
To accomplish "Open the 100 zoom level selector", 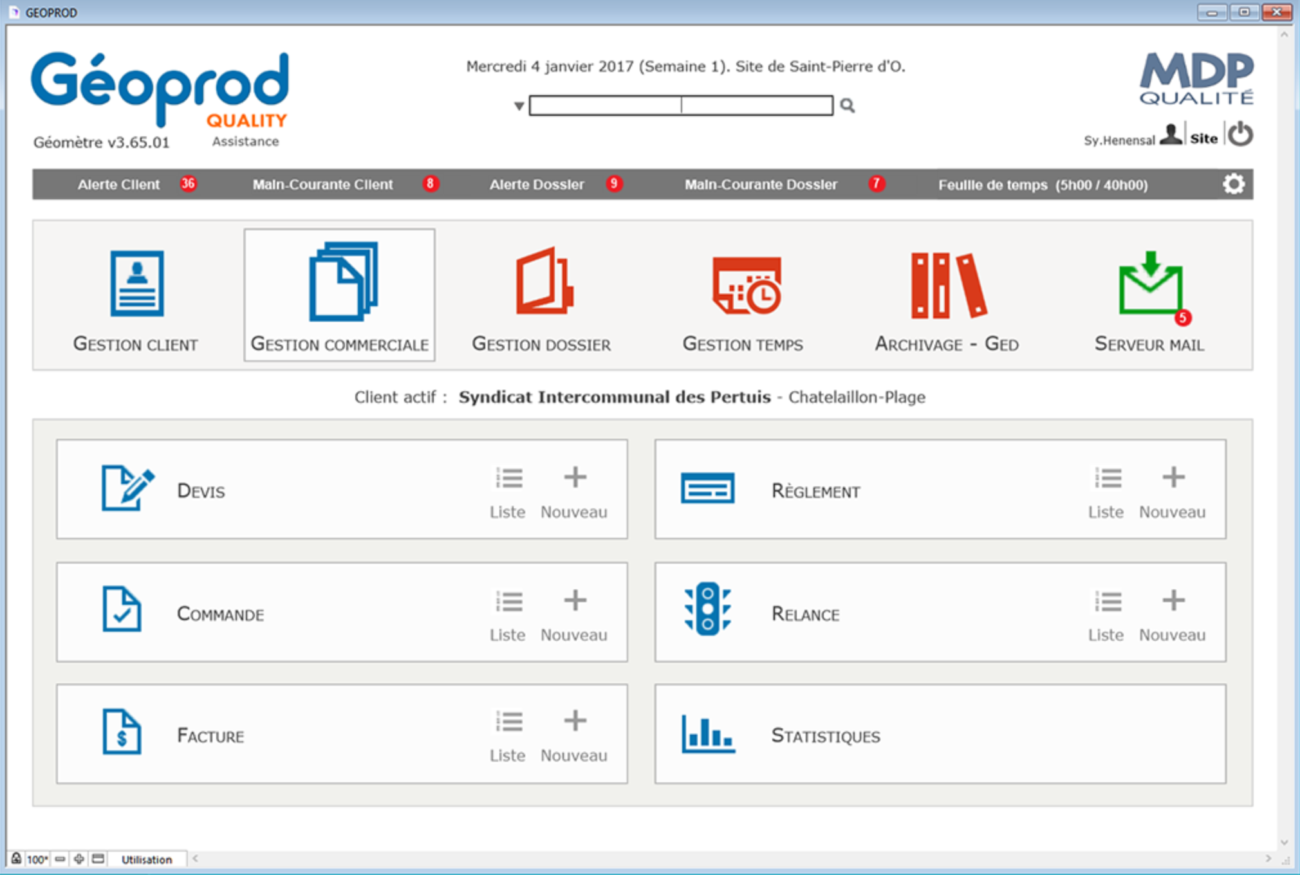I will pos(37,859).
